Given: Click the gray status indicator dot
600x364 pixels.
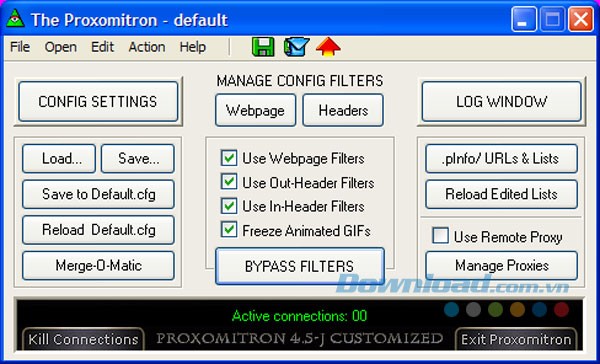Looking at the screenshot, I should point(473,309).
